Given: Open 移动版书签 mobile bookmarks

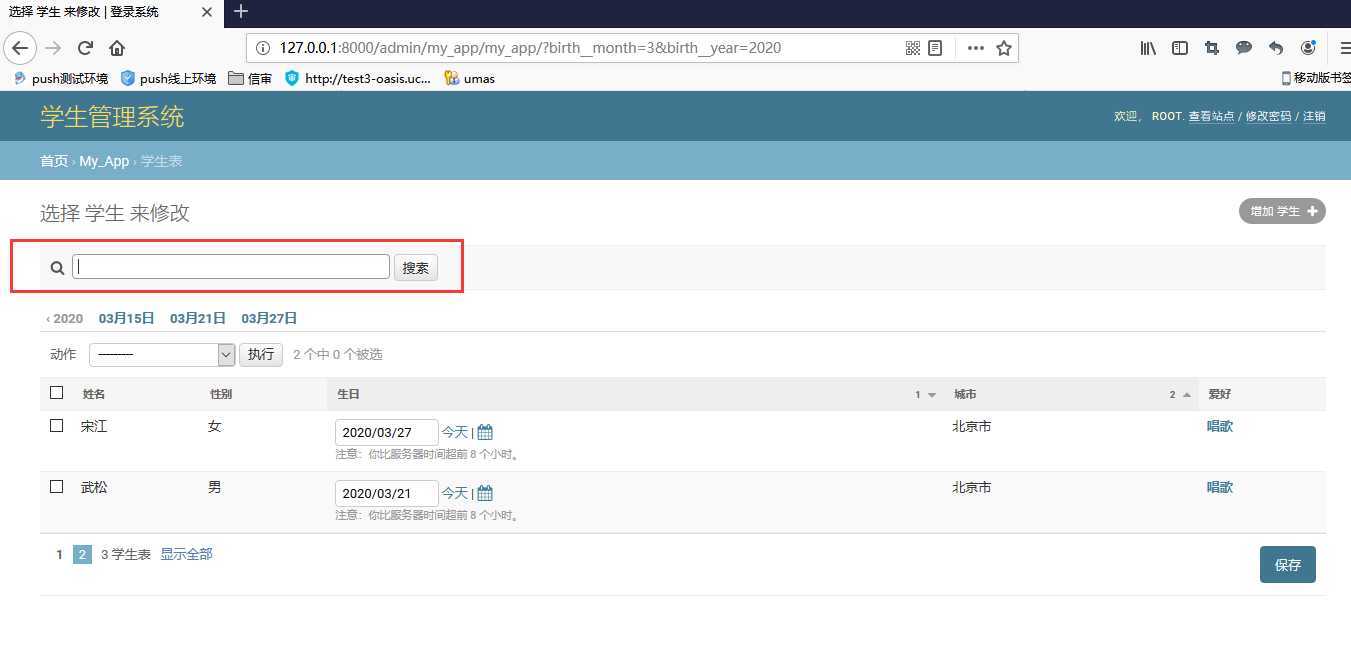Looking at the screenshot, I should pyautogui.click(x=1315, y=78).
